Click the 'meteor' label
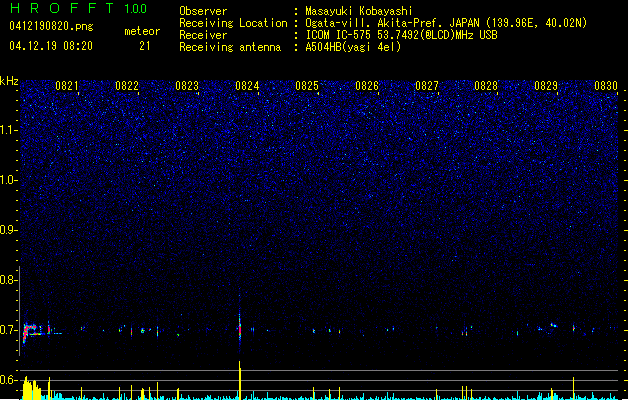This screenshot has width=629, height=400. [142, 31]
